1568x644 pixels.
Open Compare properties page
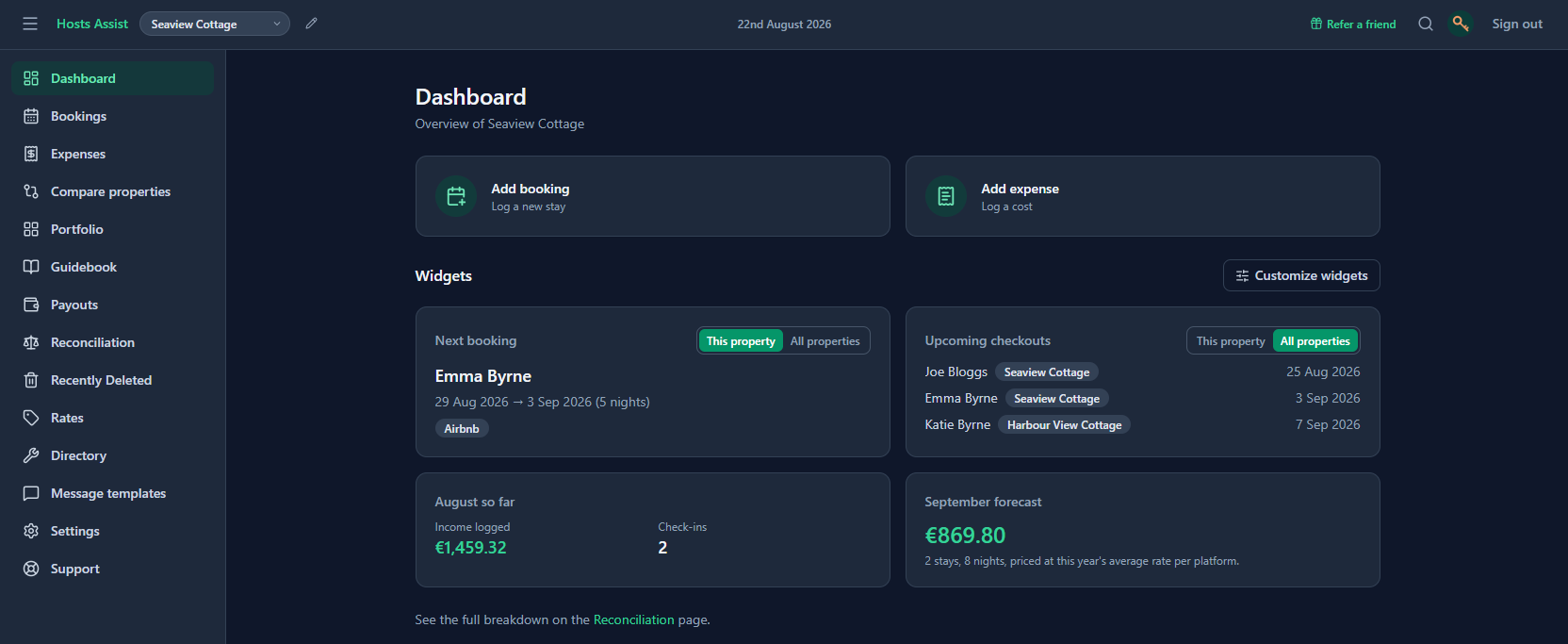(112, 191)
